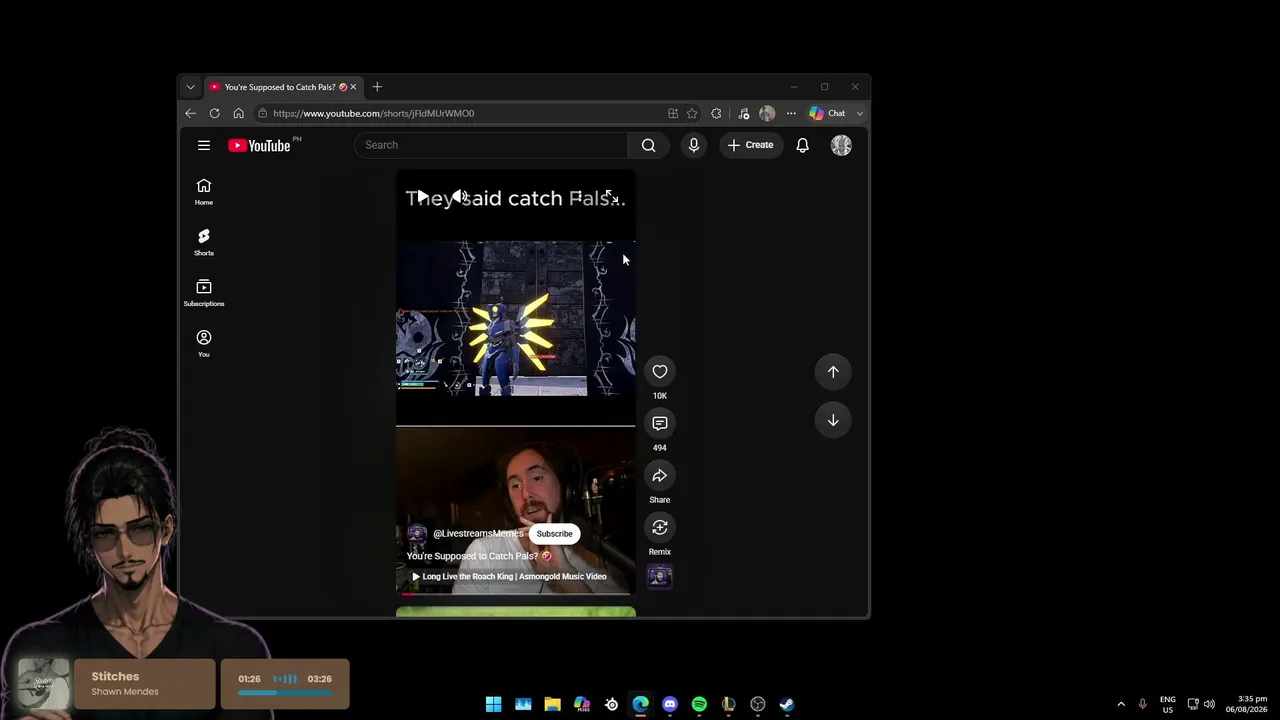Go to the previous Short with up arrow
The image size is (1280, 720).
click(833, 372)
